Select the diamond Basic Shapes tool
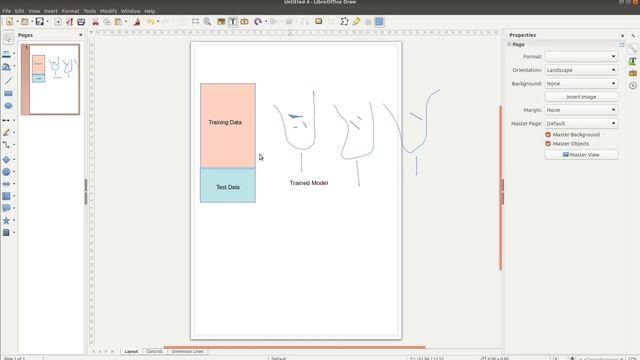Viewport: 640px width, 360px height. [6, 160]
